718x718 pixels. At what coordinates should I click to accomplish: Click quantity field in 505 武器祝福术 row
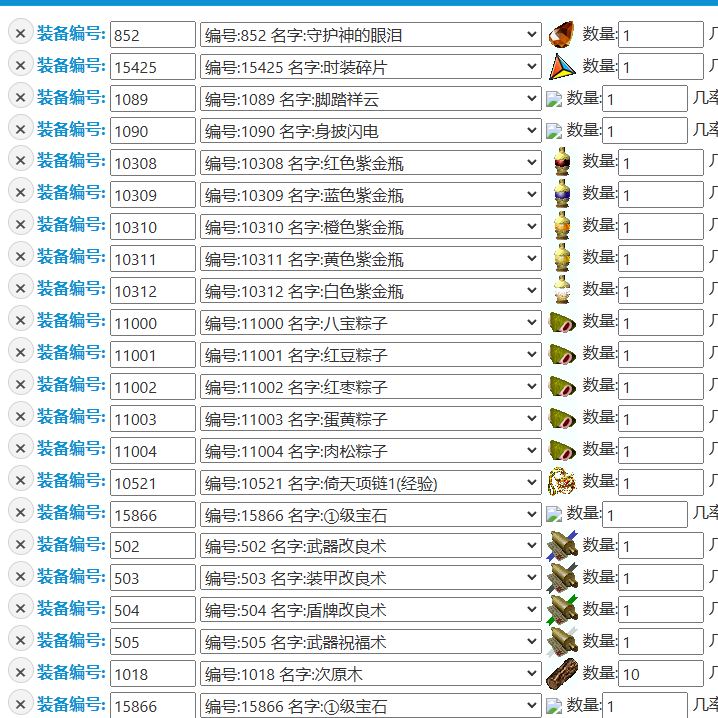tap(661, 642)
